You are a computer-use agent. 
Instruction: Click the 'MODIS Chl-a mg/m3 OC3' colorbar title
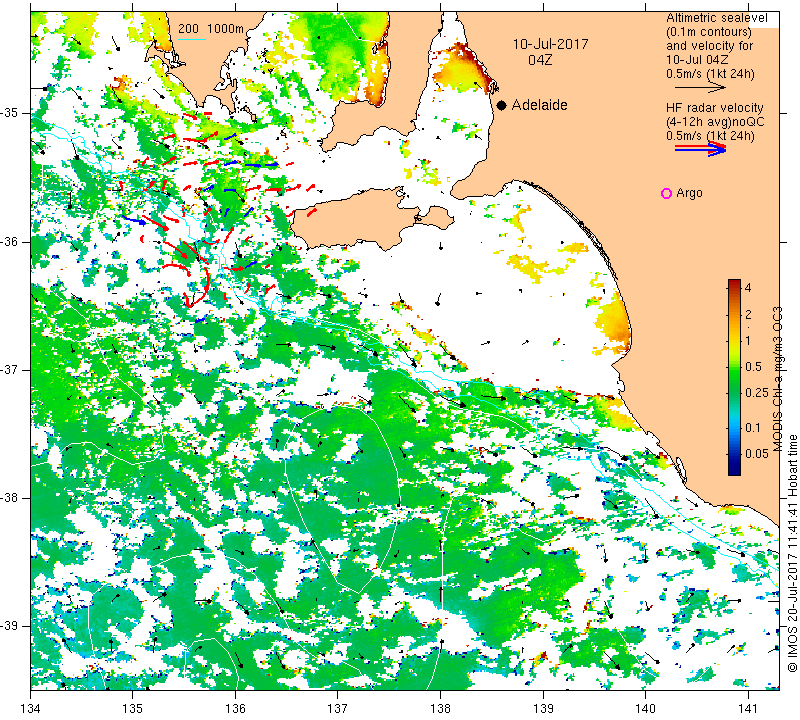pos(778,379)
